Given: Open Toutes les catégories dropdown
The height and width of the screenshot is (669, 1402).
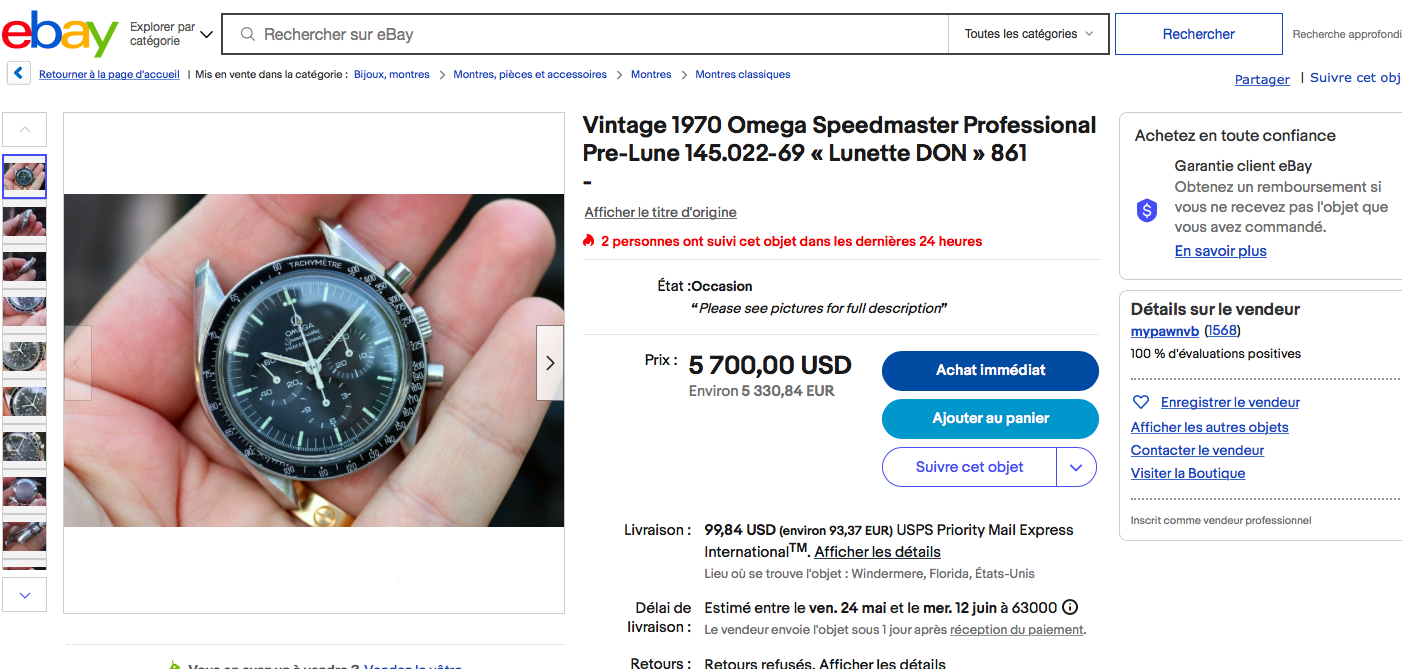Looking at the screenshot, I should [1028, 34].
